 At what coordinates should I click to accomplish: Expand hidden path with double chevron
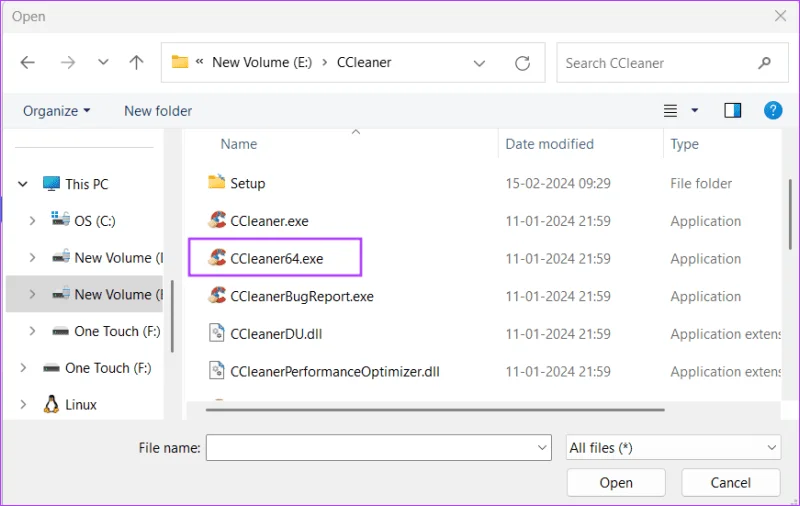[199, 62]
